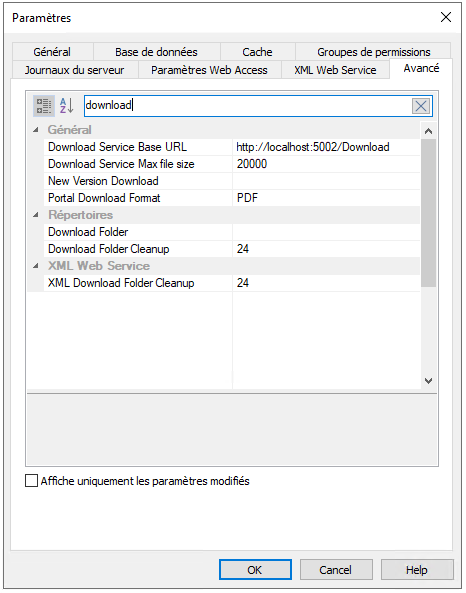Open the Base de données tab
Screen dimensions: 466x593
[x=157, y=52]
